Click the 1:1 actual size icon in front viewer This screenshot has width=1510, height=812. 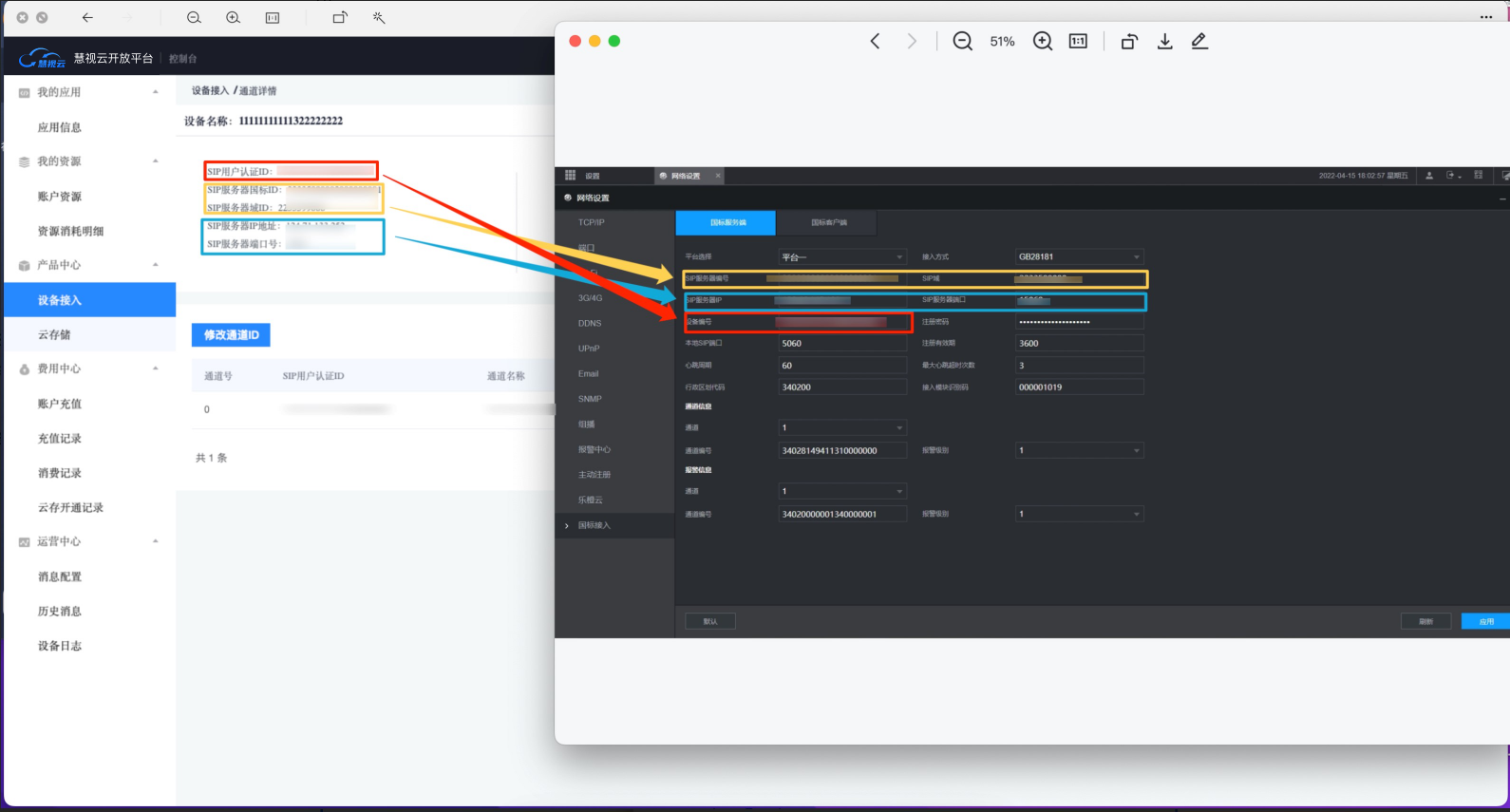click(1078, 41)
